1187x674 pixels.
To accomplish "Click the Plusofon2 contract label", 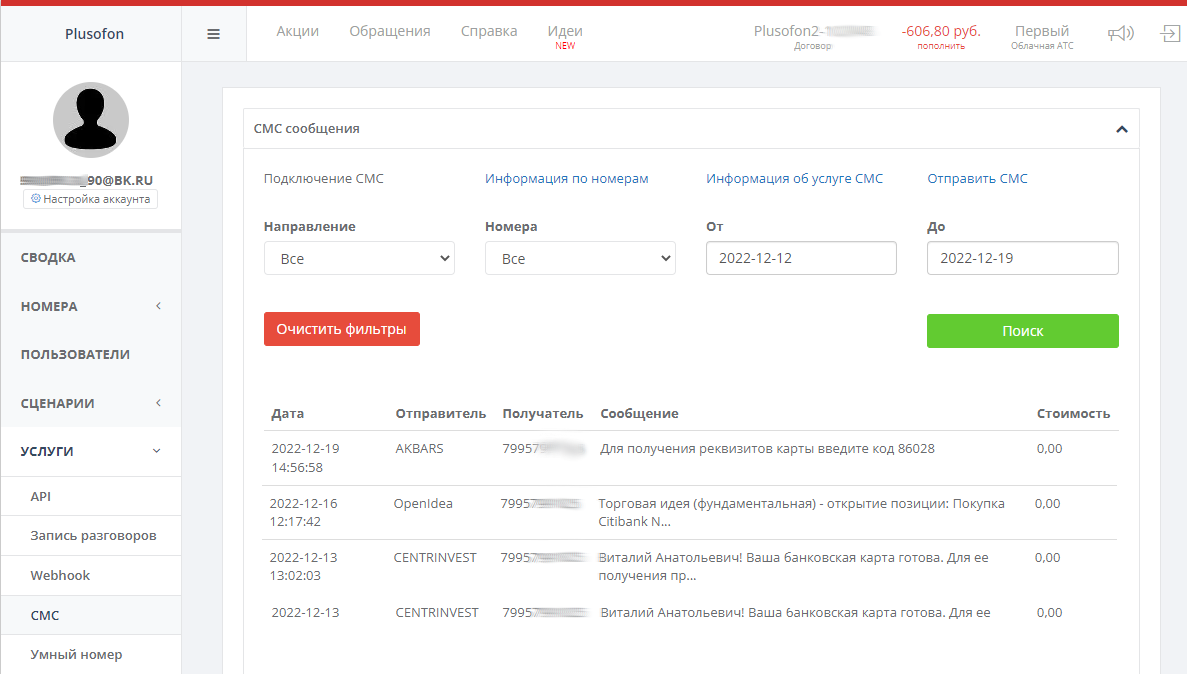I will coord(814,36).
